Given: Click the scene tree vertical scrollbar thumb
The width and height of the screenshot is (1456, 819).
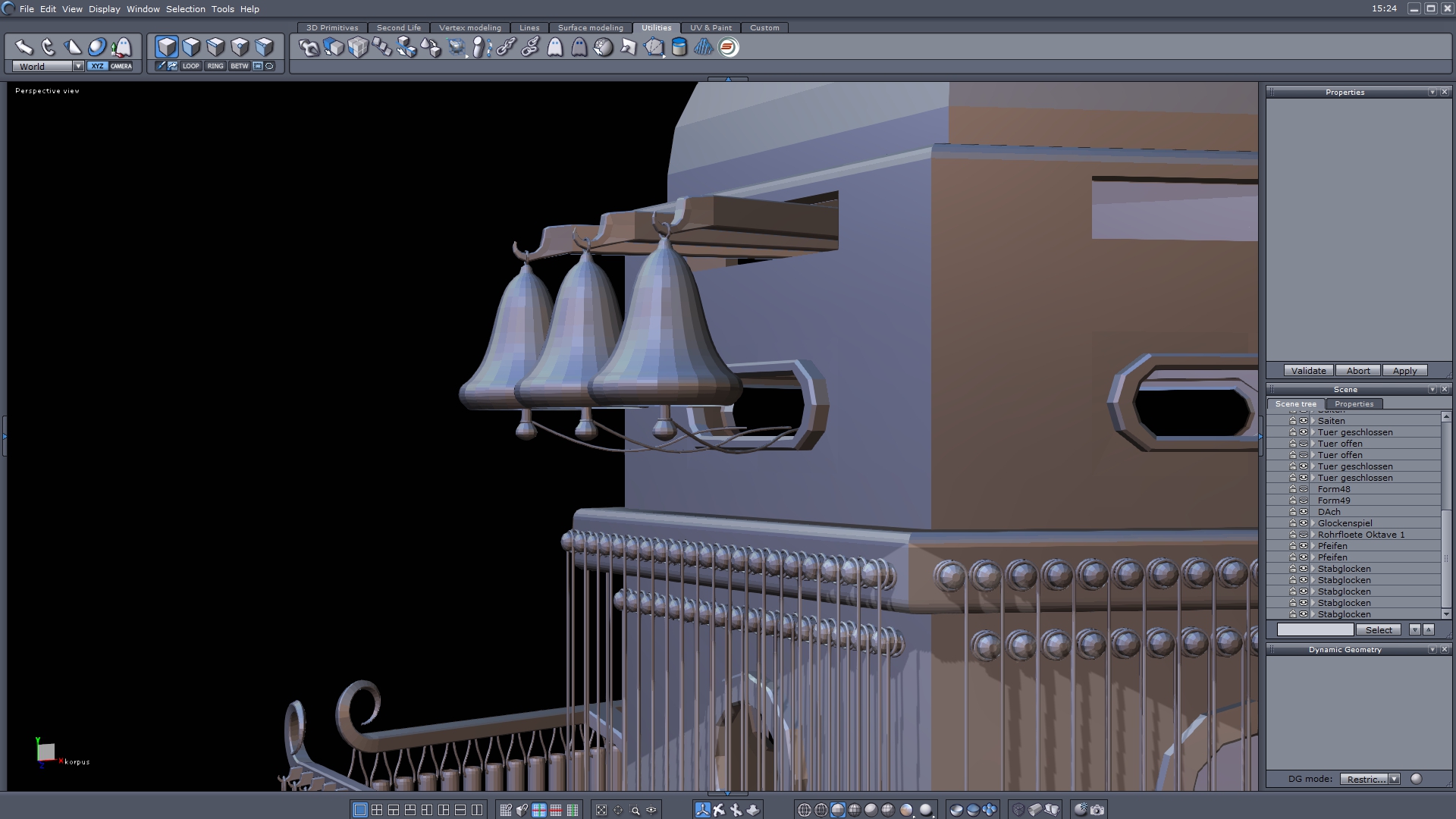Looking at the screenshot, I should [x=1445, y=557].
